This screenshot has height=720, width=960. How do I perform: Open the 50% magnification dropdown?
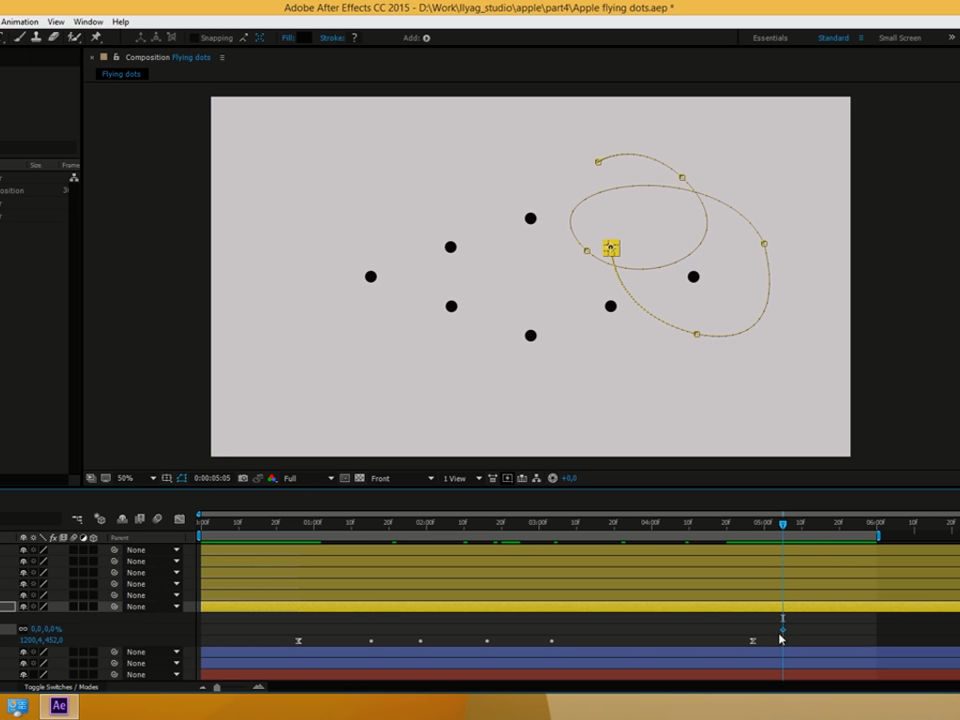[153, 478]
